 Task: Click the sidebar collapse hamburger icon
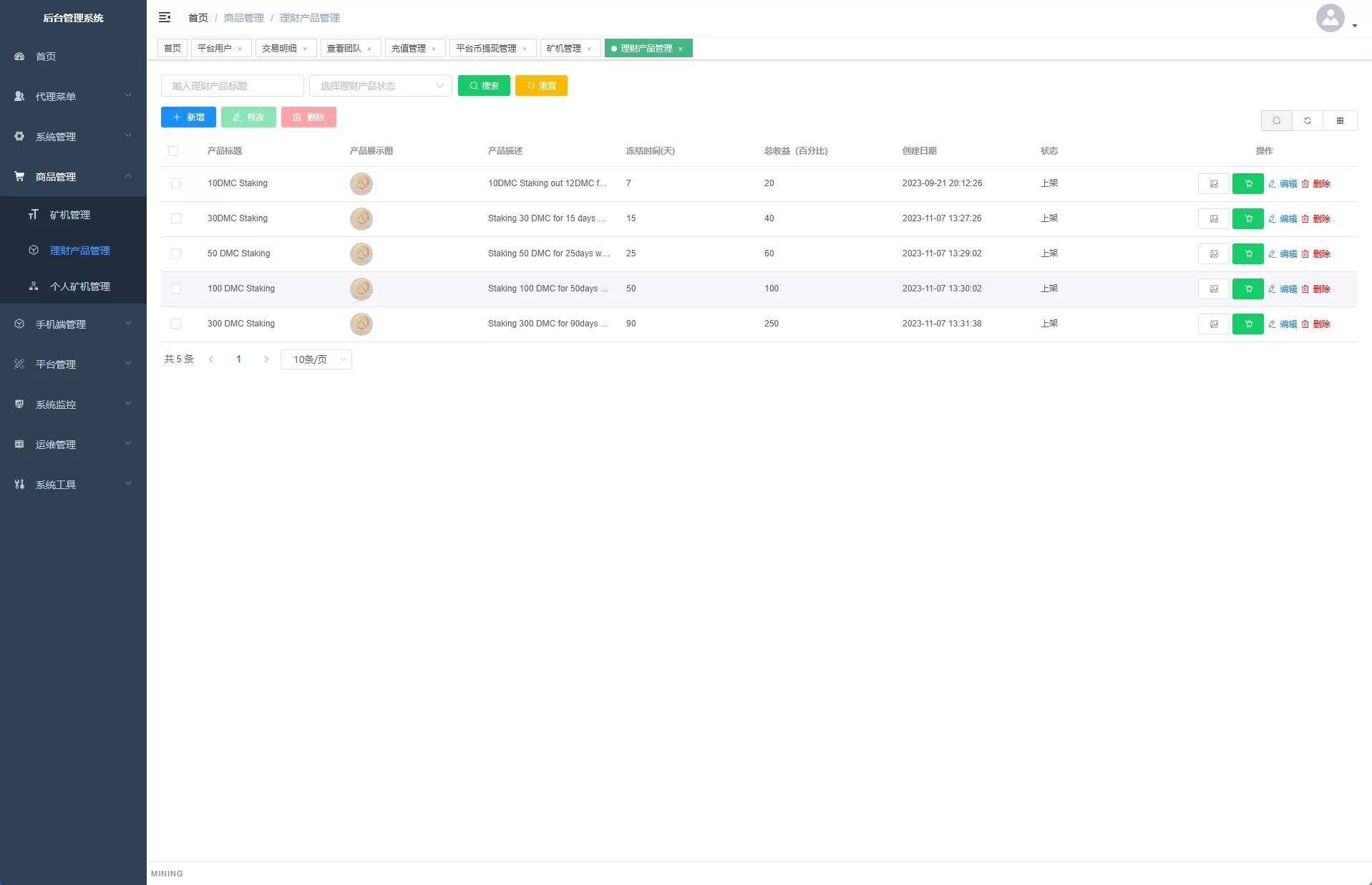(x=165, y=17)
